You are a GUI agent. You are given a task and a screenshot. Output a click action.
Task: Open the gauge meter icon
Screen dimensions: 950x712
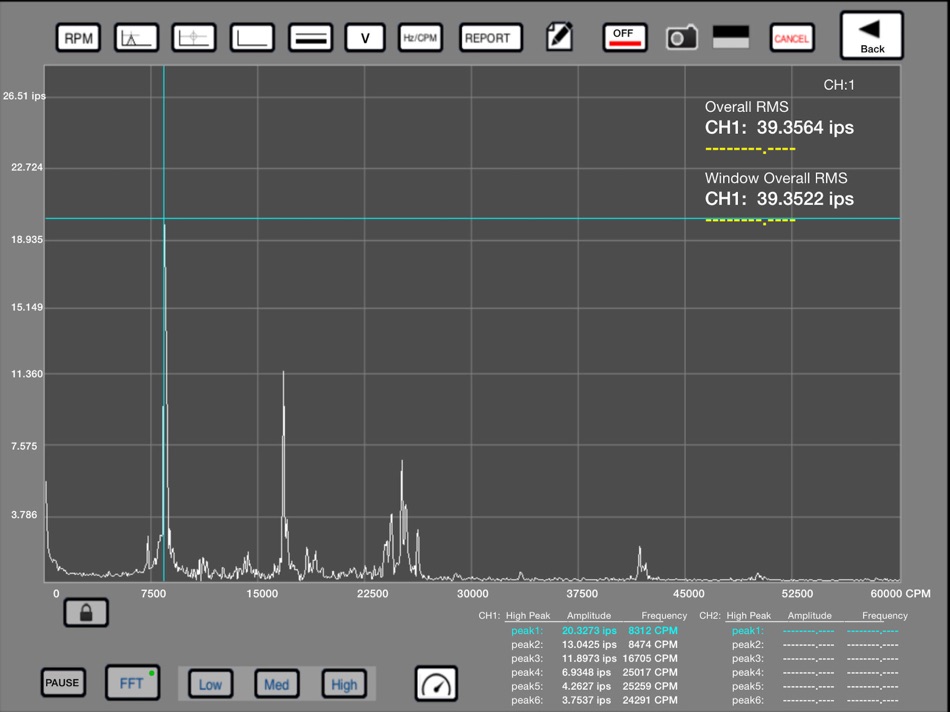436,684
